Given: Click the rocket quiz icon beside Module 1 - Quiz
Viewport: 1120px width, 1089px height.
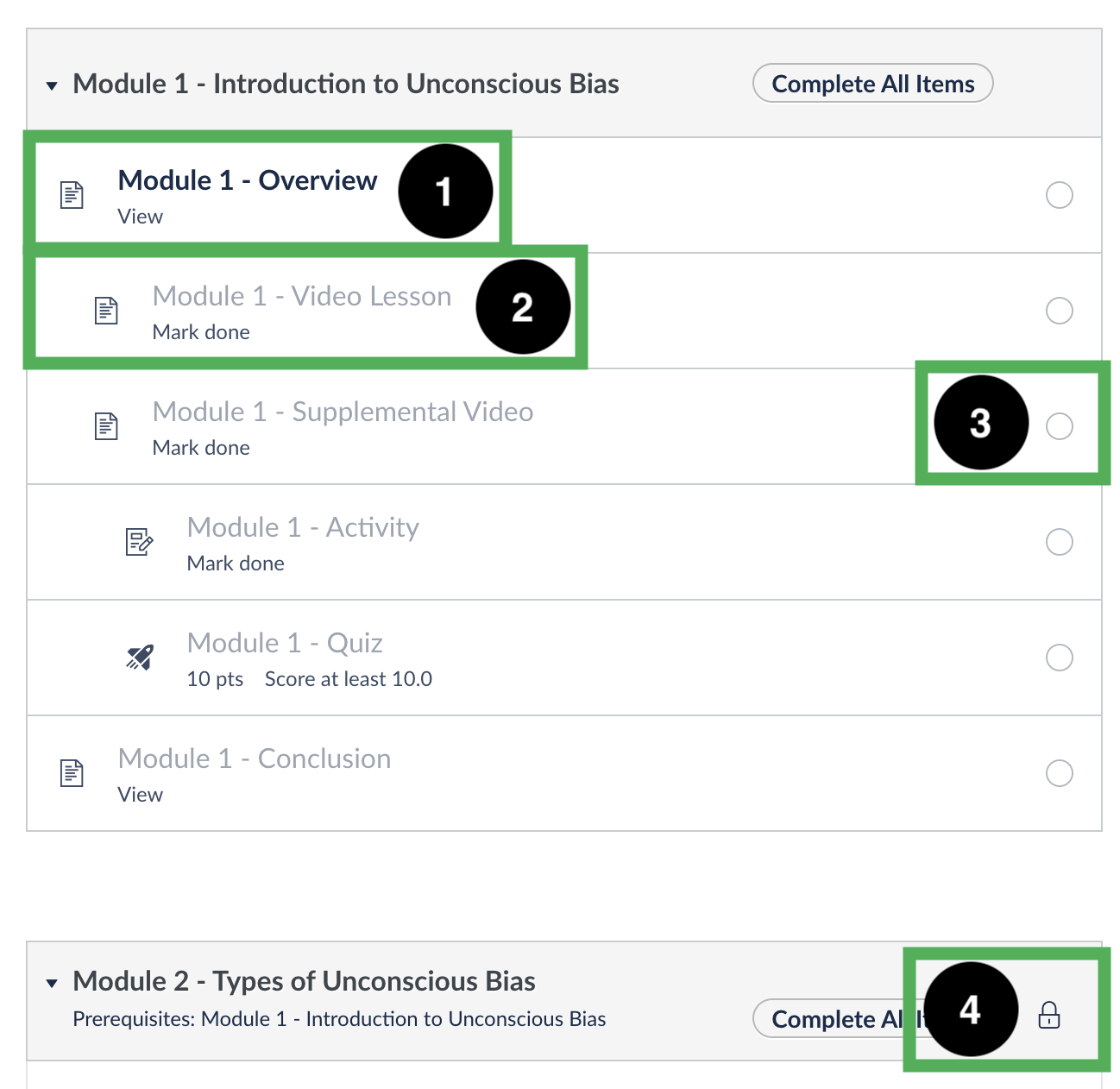Looking at the screenshot, I should (x=140, y=658).
